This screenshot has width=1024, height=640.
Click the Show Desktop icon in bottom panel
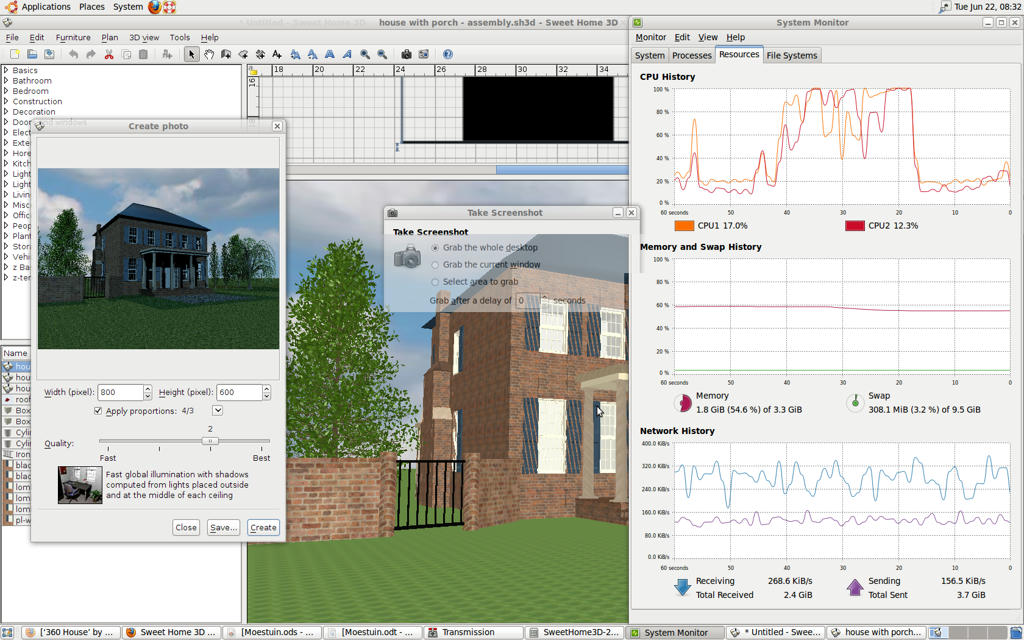[9, 632]
